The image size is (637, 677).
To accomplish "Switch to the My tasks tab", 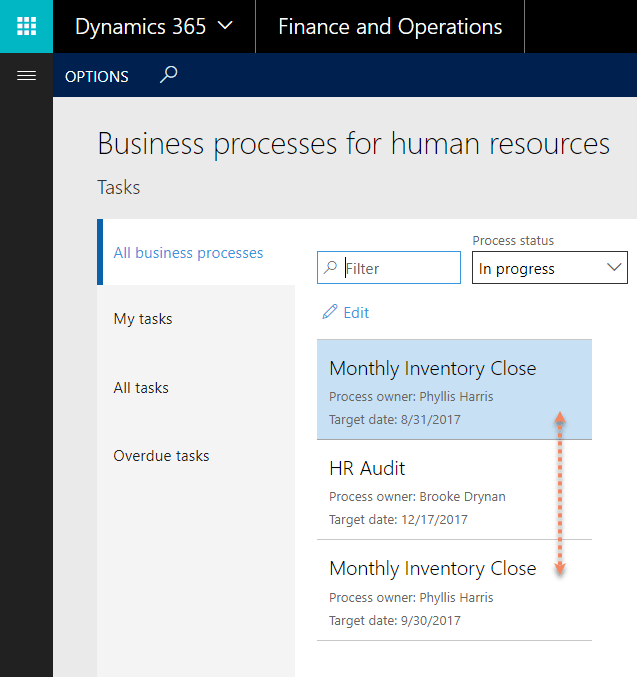I will 143,319.
